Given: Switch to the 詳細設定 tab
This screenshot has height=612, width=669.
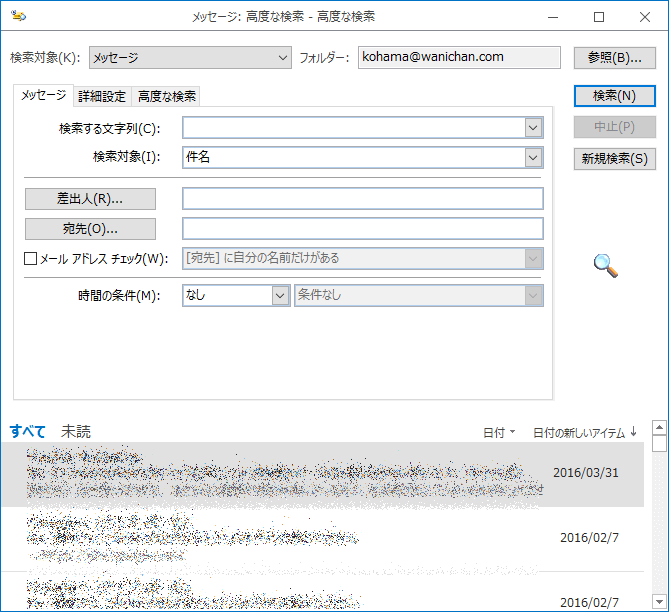Looking at the screenshot, I should [x=102, y=97].
